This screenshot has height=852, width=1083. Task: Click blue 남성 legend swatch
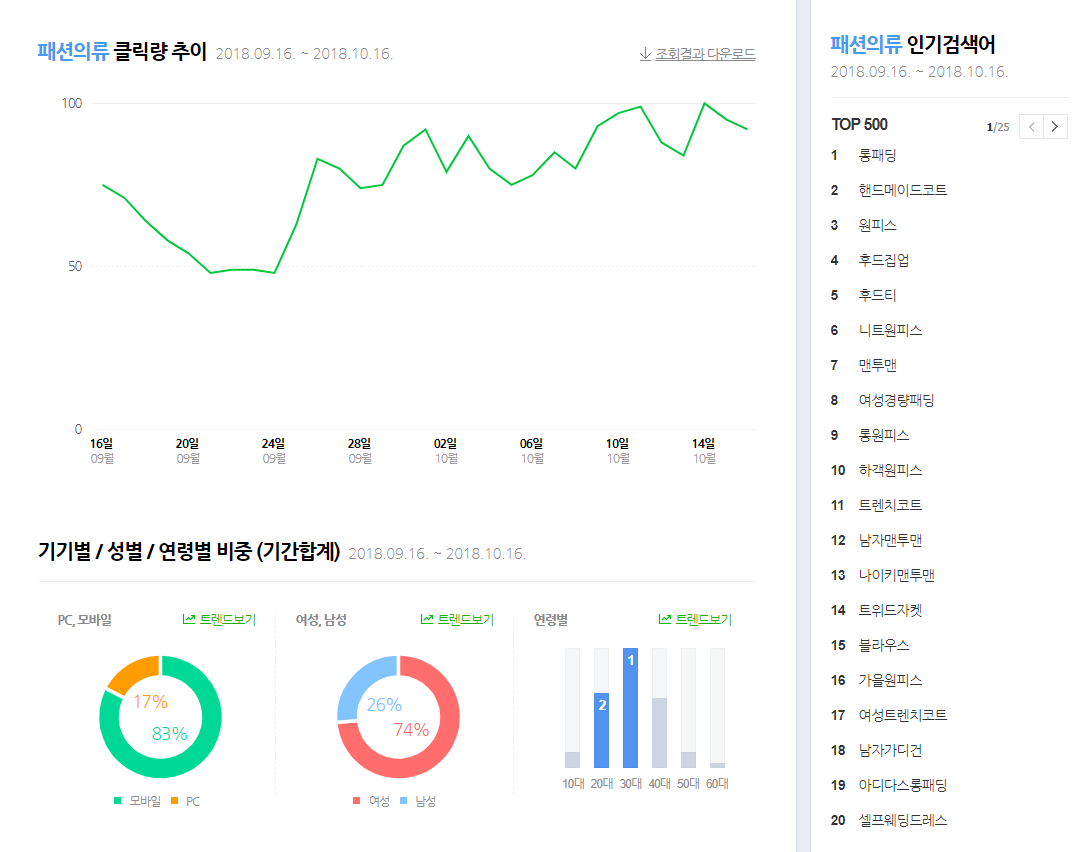pos(403,801)
